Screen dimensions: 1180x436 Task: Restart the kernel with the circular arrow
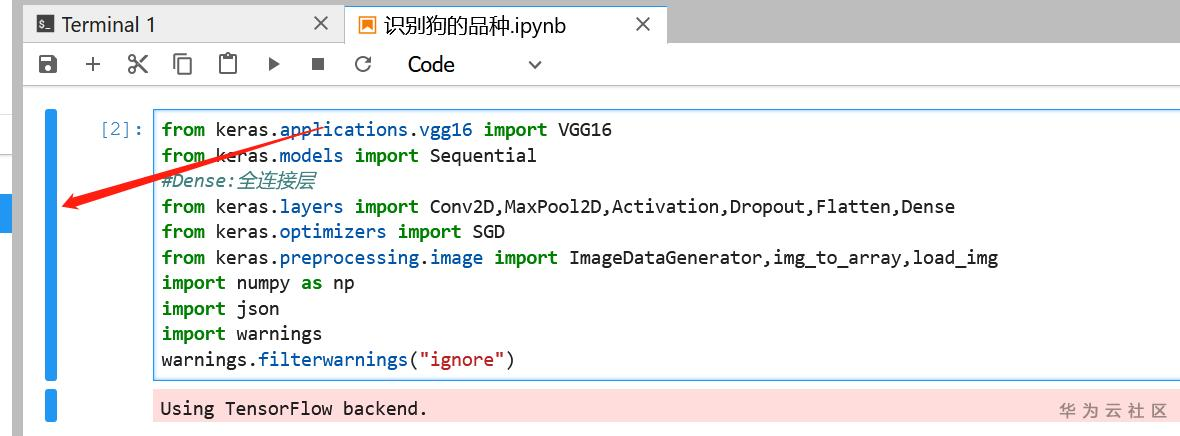(363, 64)
